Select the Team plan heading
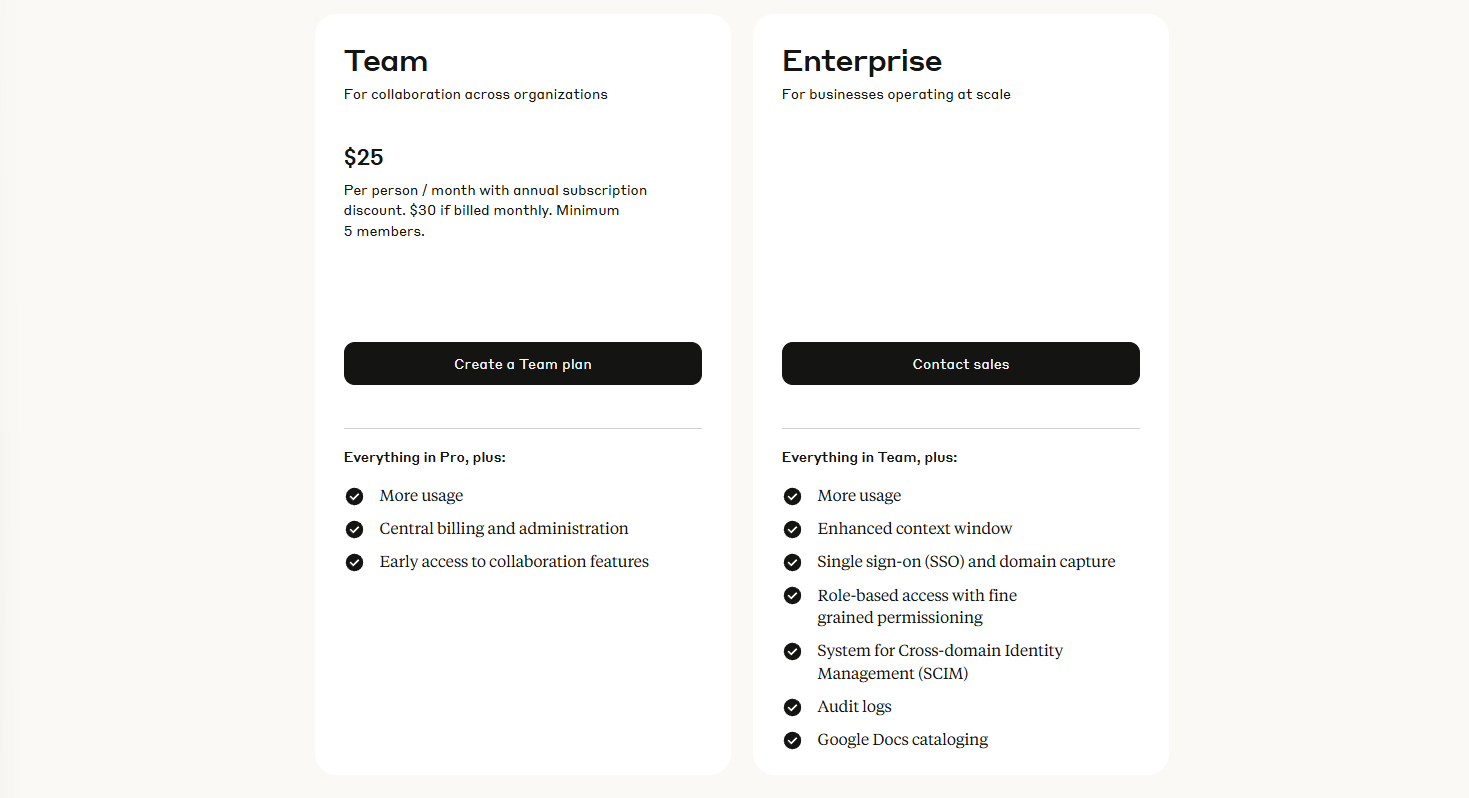 click(x=386, y=61)
